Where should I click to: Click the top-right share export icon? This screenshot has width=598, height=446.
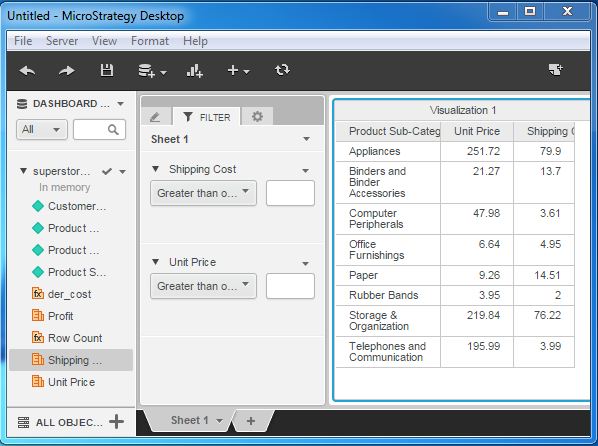coord(555,70)
